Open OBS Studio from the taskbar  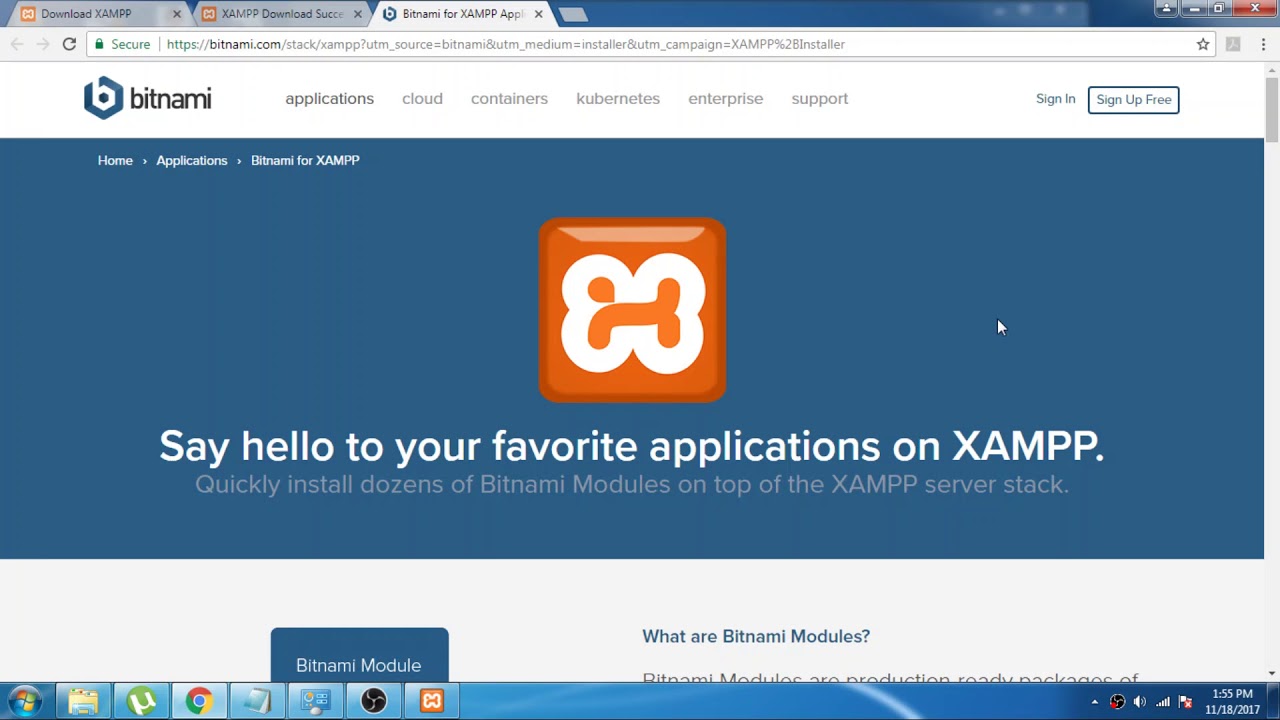pos(373,701)
